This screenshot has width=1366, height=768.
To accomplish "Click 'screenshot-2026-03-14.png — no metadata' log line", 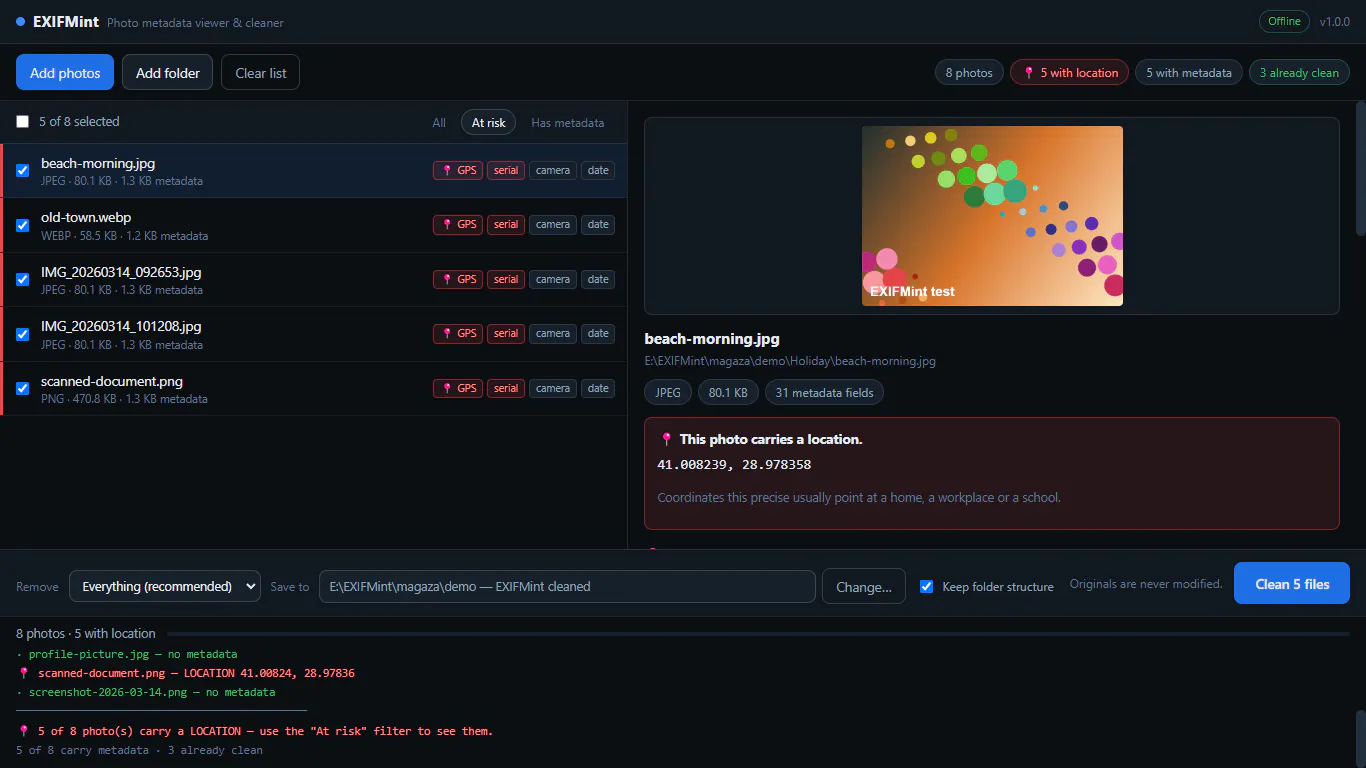I will [146, 692].
